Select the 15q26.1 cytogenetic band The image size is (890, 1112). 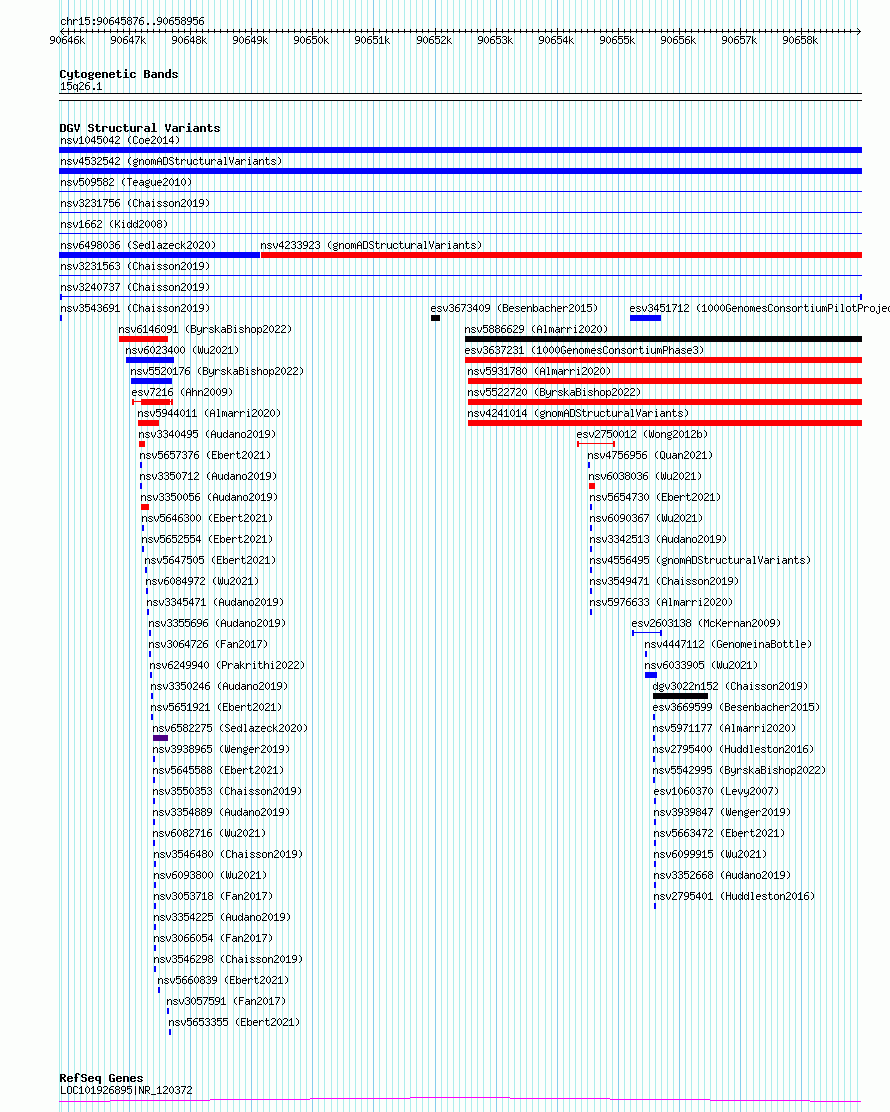pos(81,87)
